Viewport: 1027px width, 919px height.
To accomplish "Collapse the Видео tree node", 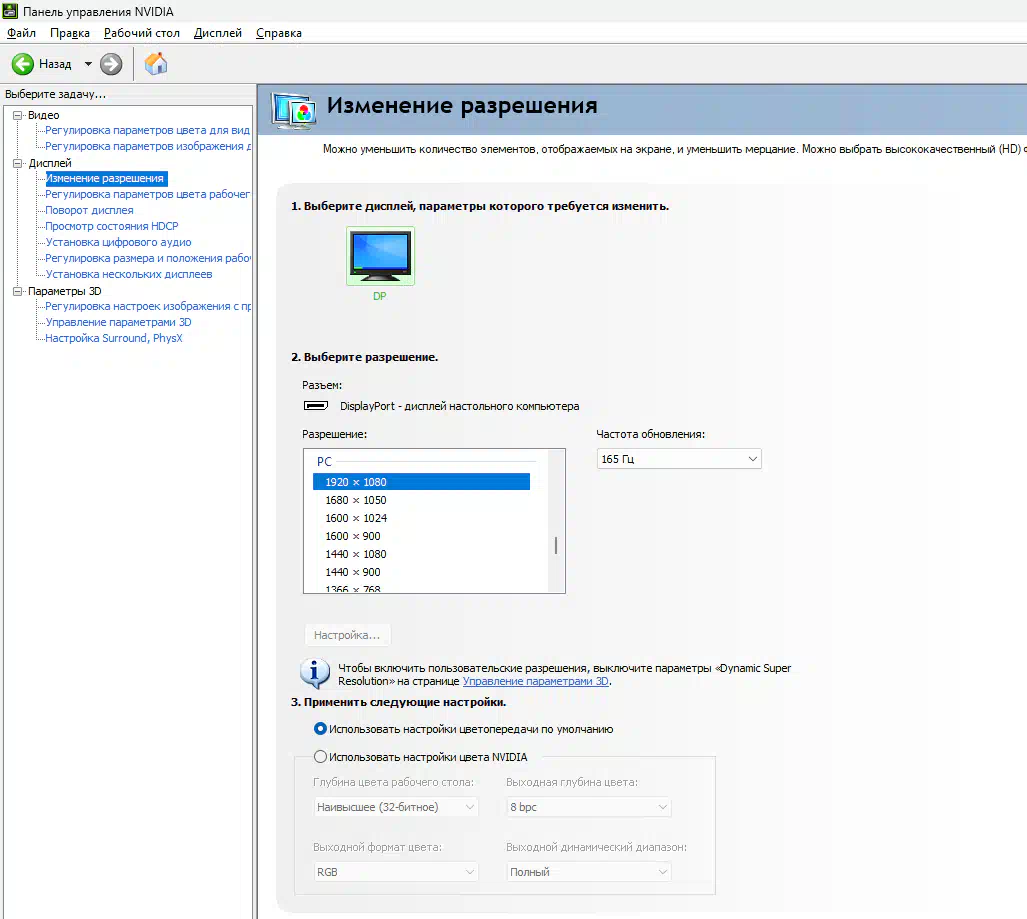I will (18, 115).
